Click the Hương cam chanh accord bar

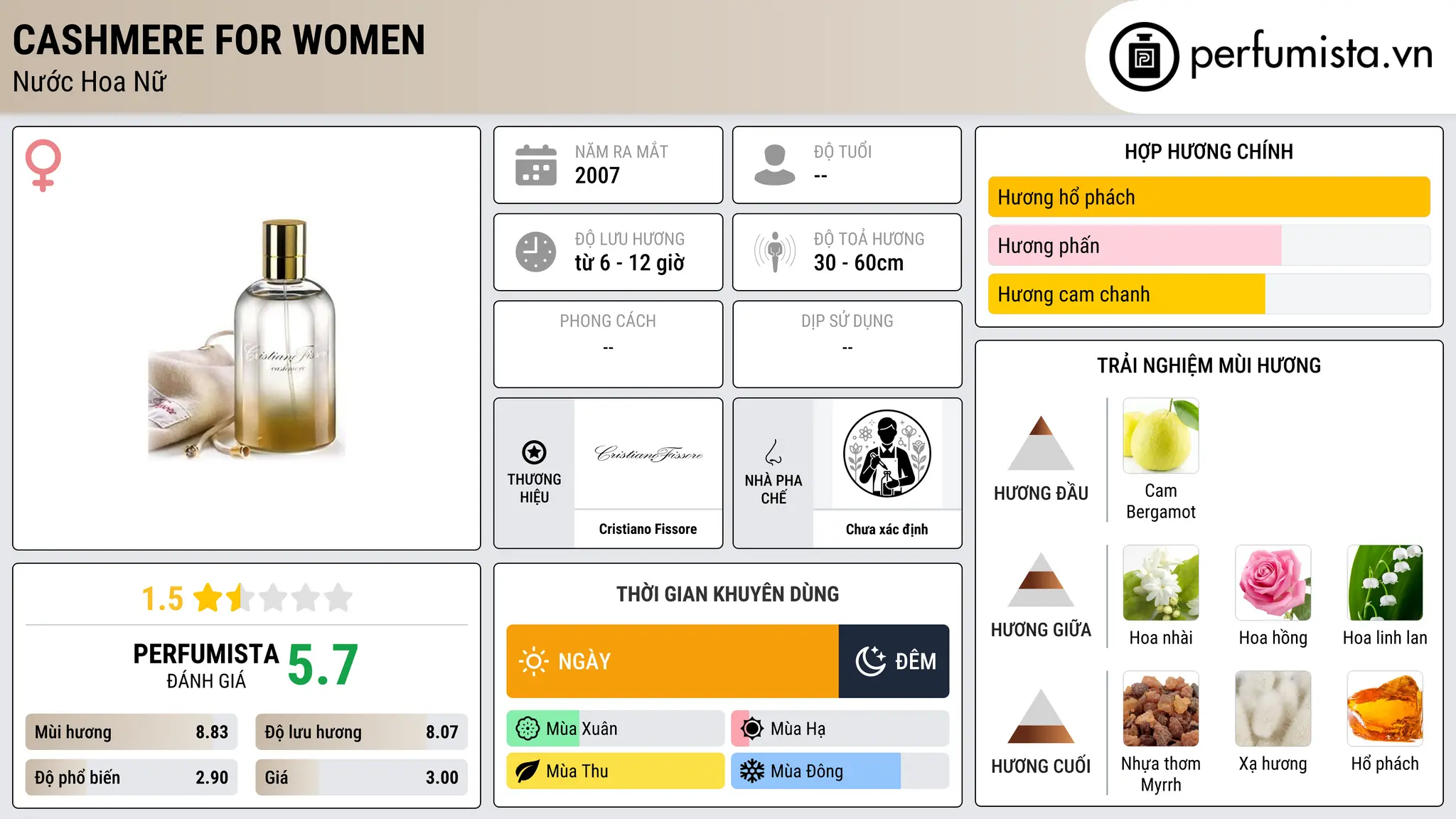tap(1209, 294)
